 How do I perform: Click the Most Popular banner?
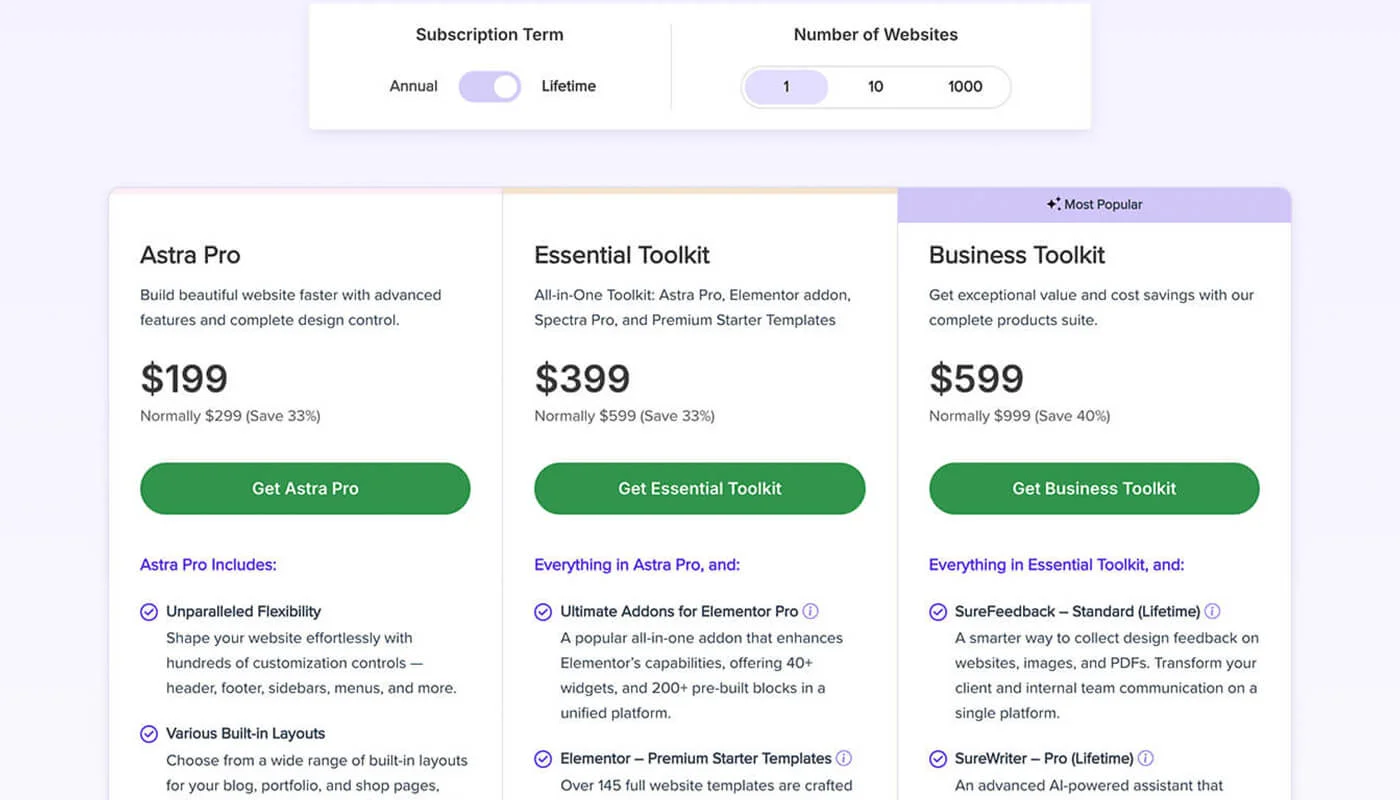[1094, 204]
